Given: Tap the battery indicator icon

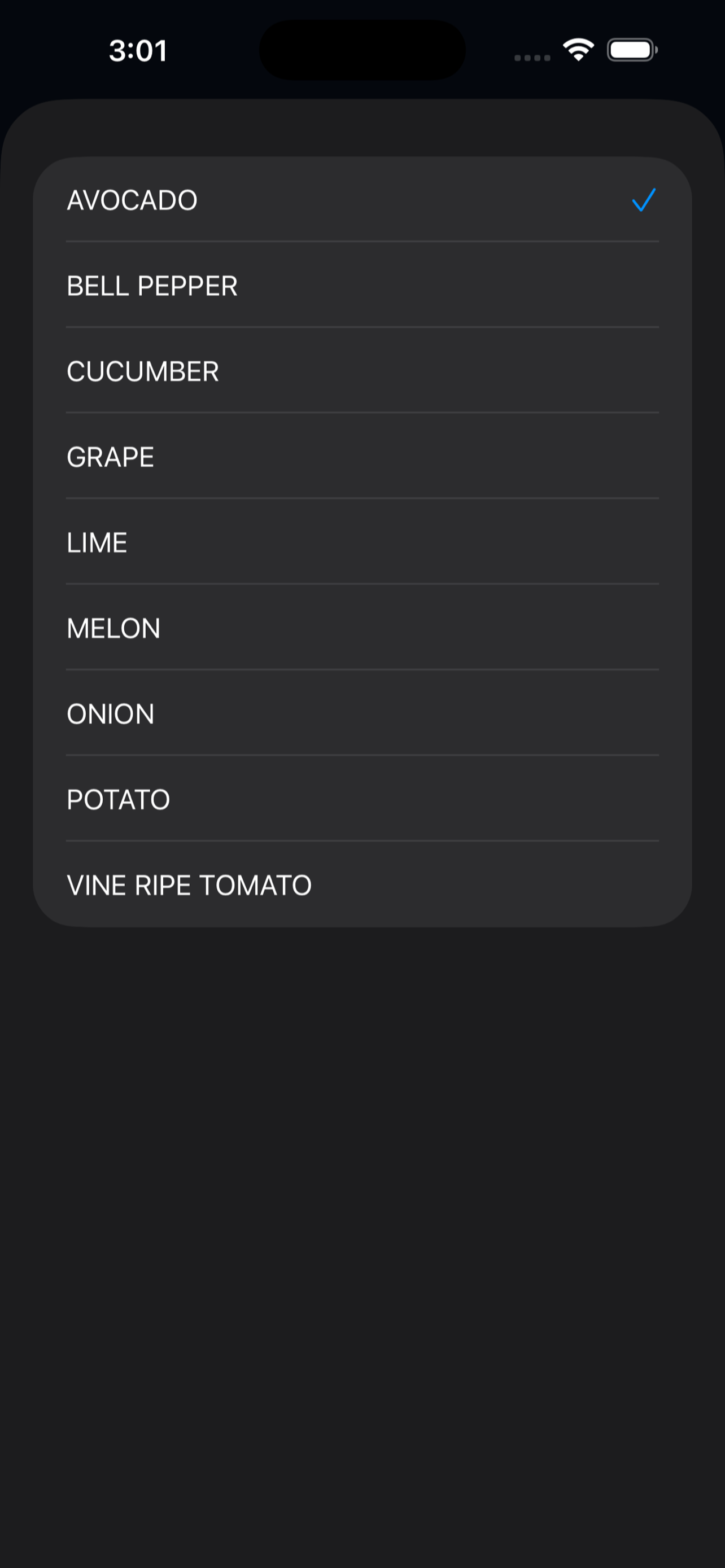Looking at the screenshot, I should [632, 50].
